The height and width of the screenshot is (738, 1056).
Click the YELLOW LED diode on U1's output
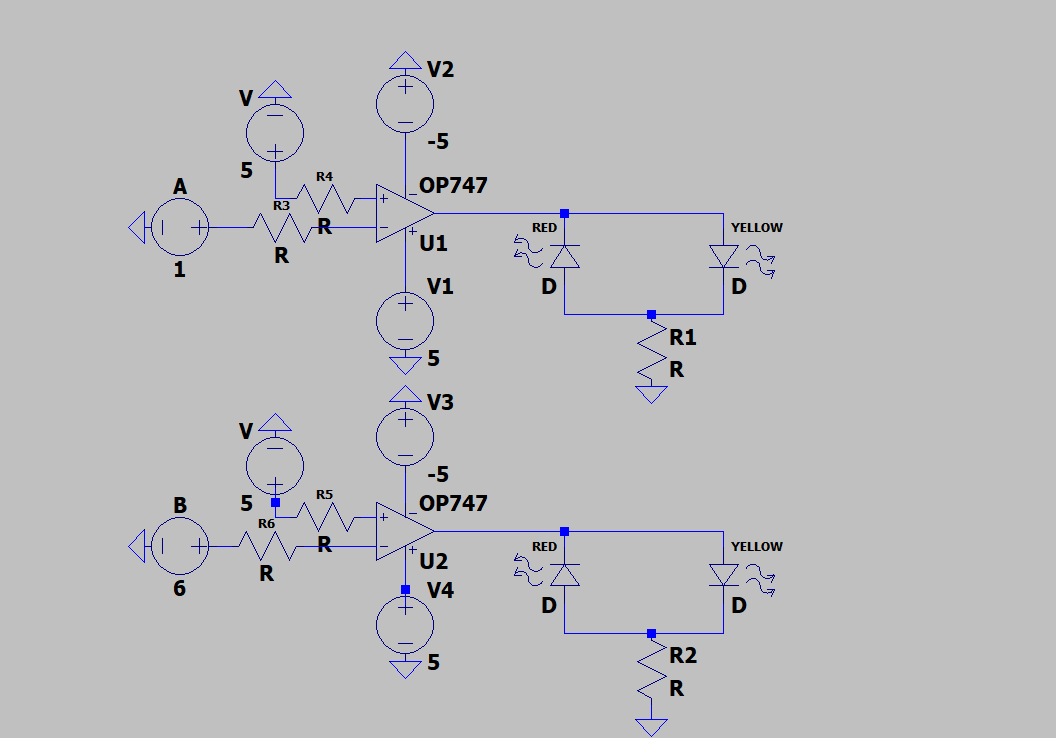click(723, 256)
